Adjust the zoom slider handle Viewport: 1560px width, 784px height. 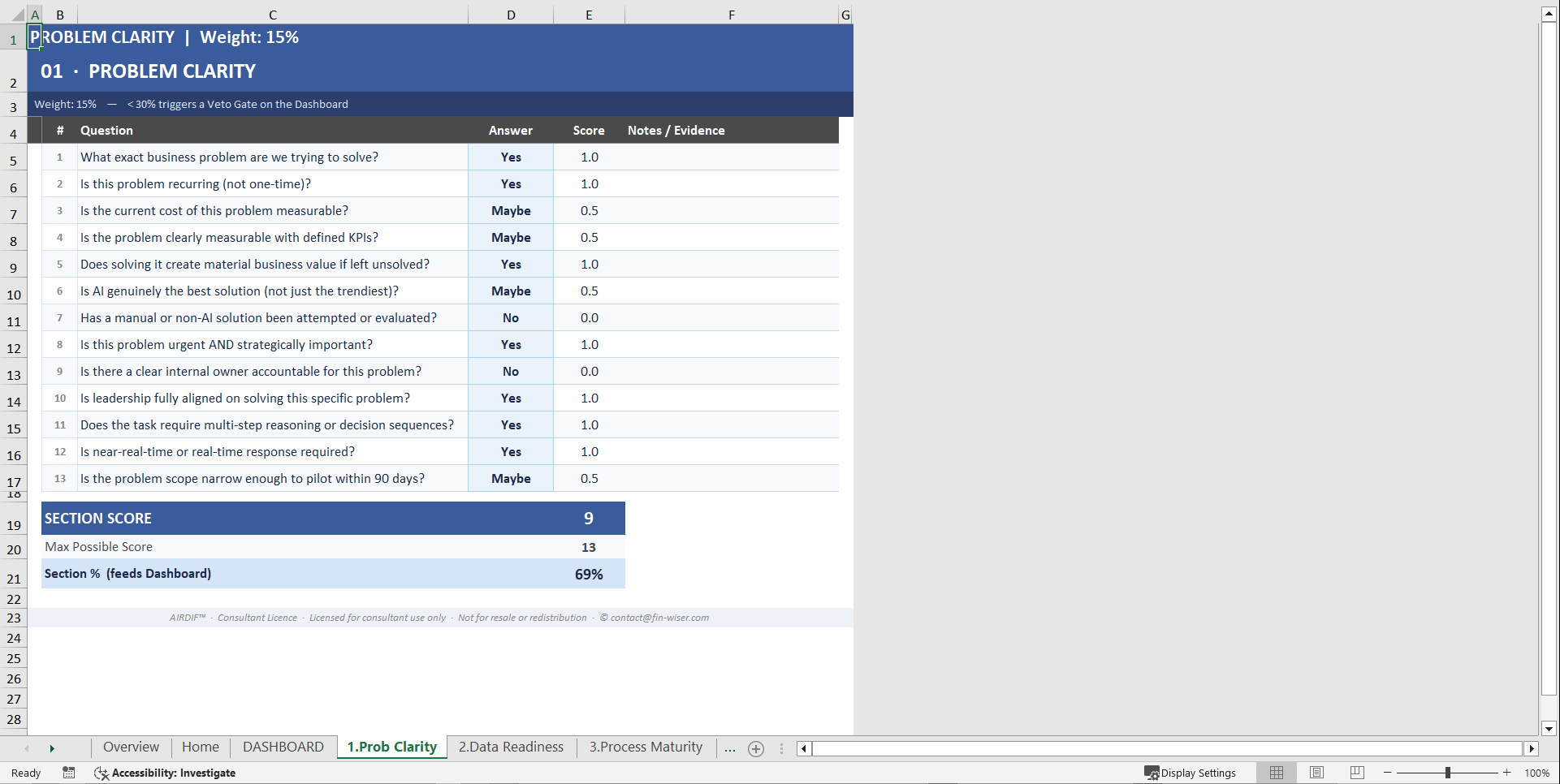click(x=1448, y=773)
